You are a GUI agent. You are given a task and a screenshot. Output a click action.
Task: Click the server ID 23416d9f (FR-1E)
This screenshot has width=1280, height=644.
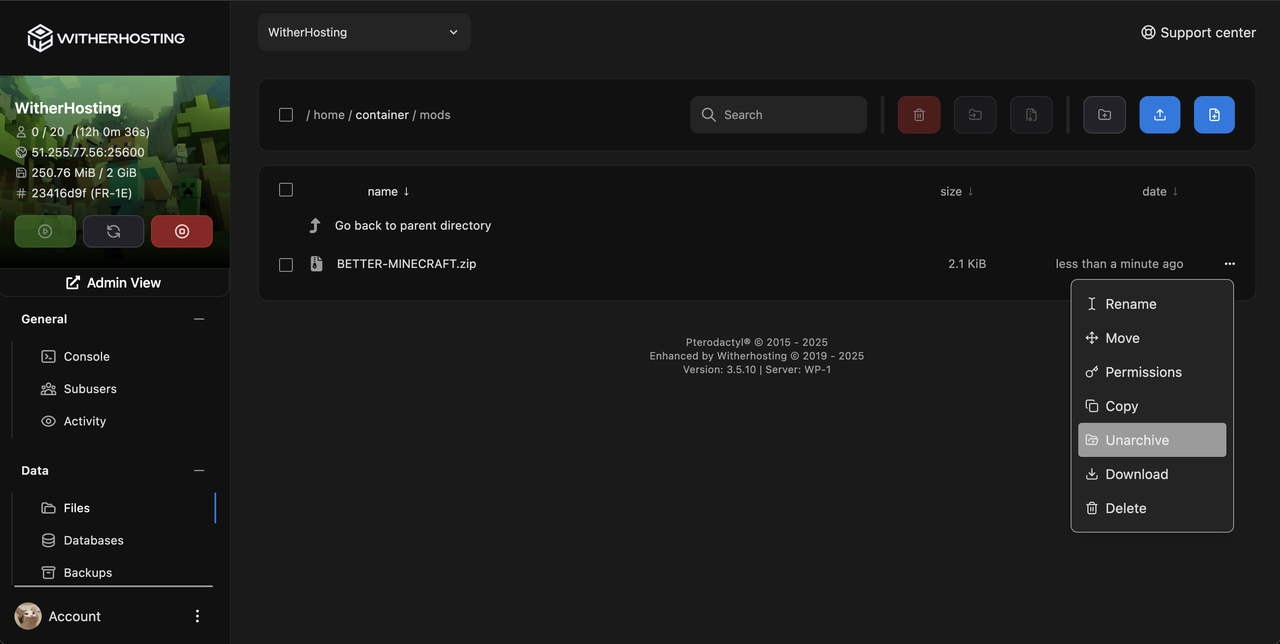pyautogui.click(x=81, y=193)
